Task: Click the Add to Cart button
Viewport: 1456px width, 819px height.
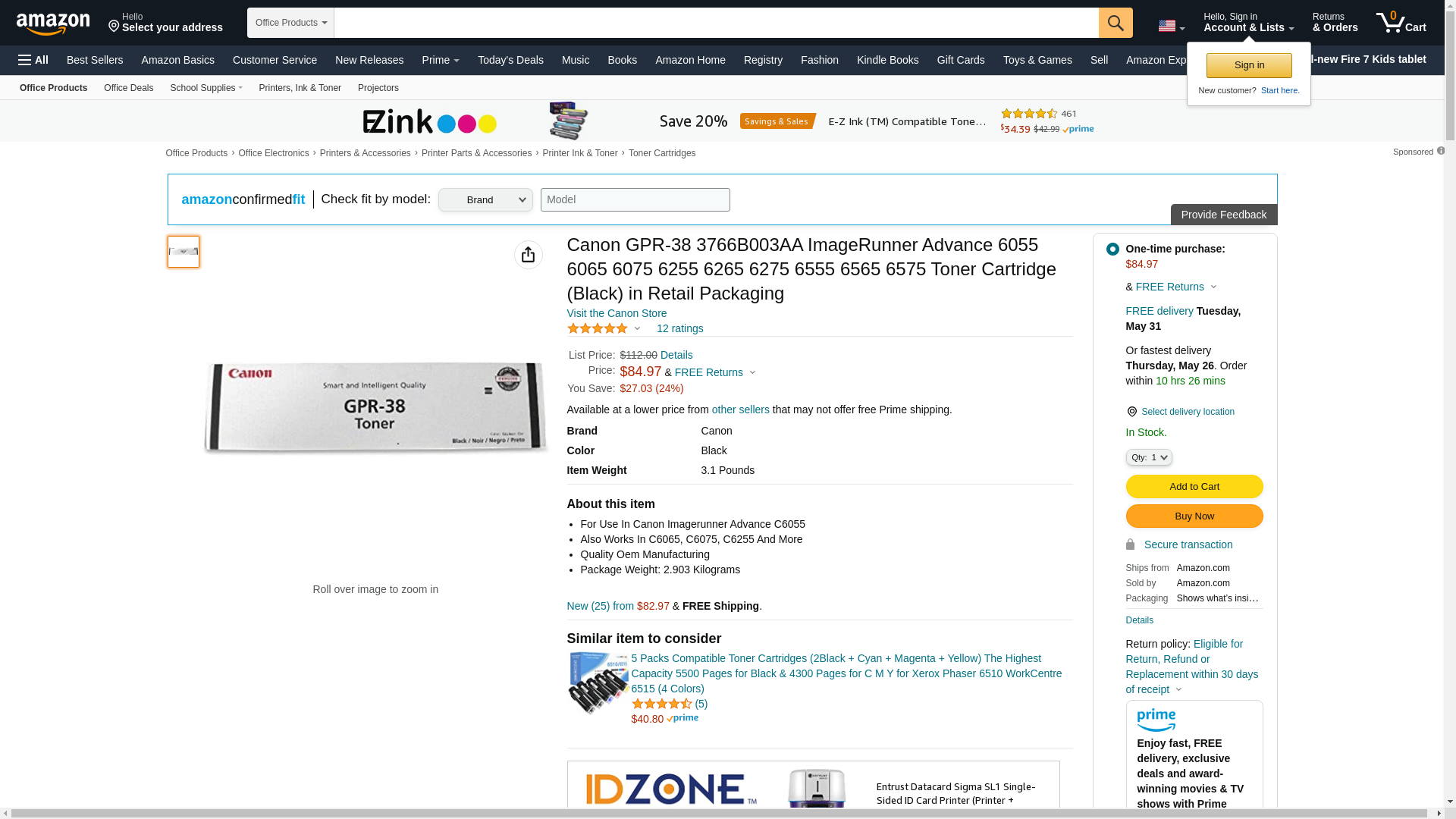Action: coord(1194,487)
